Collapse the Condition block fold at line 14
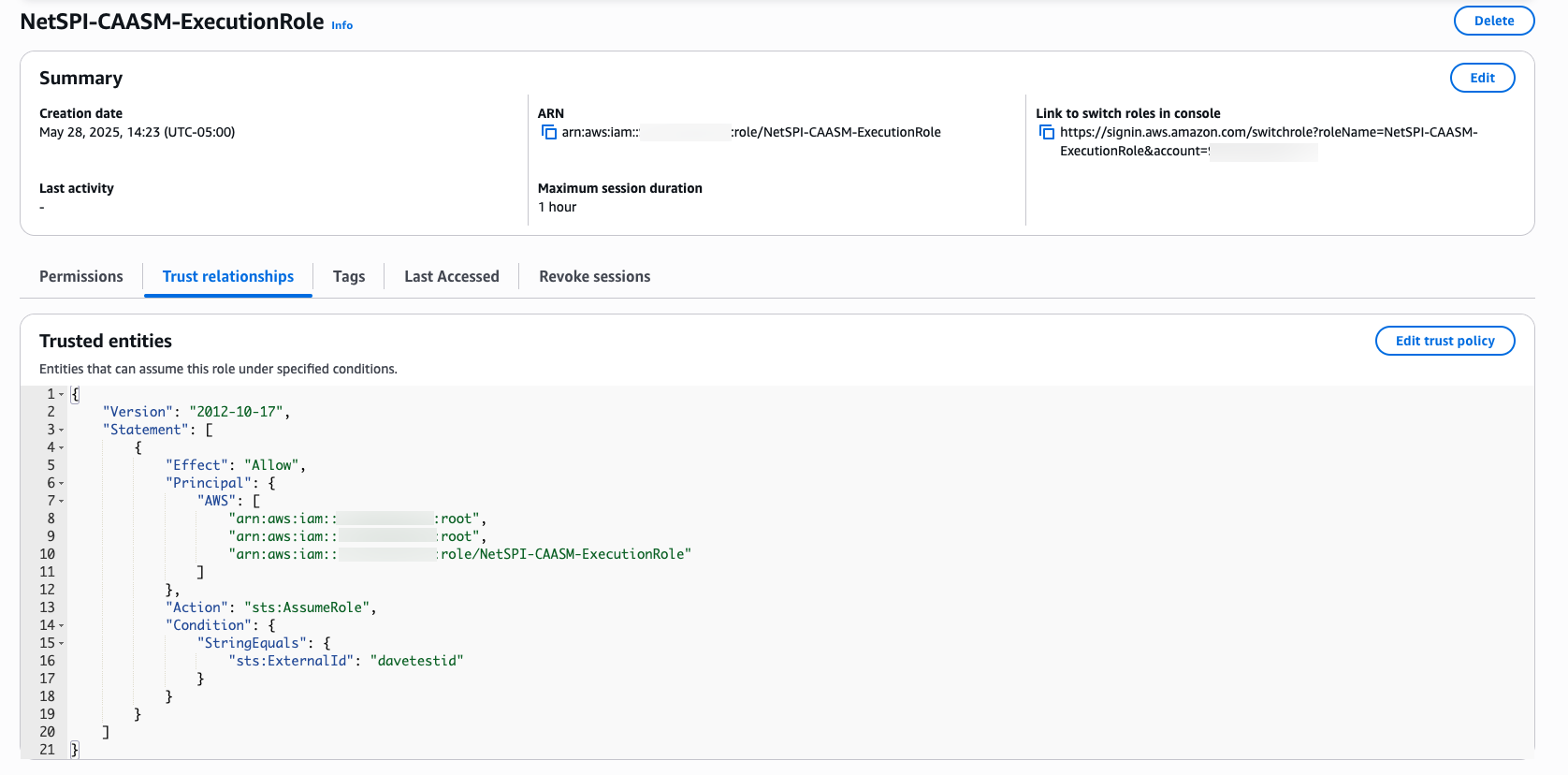The width and height of the screenshot is (1568, 775). click(62, 625)
